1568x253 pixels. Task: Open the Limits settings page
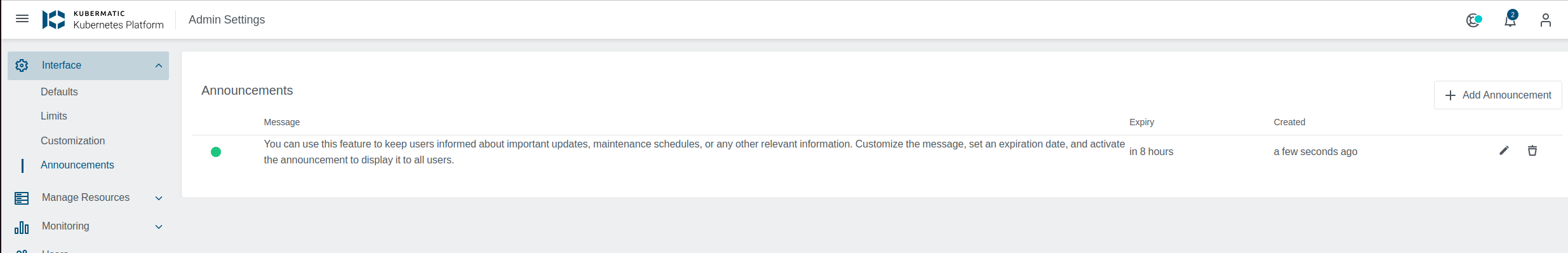[x=54, y=116]
